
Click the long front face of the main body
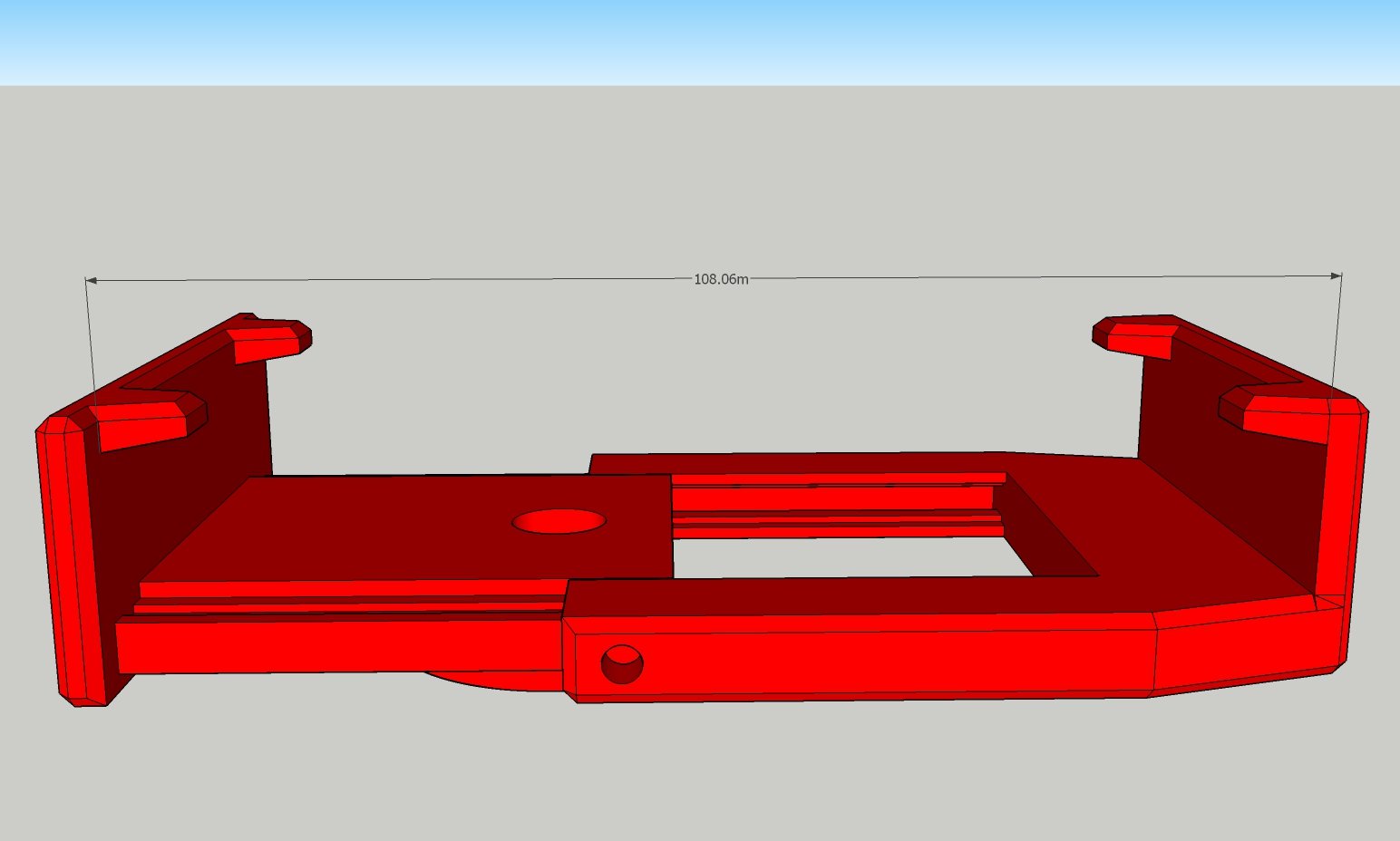(x=857, y=658)
